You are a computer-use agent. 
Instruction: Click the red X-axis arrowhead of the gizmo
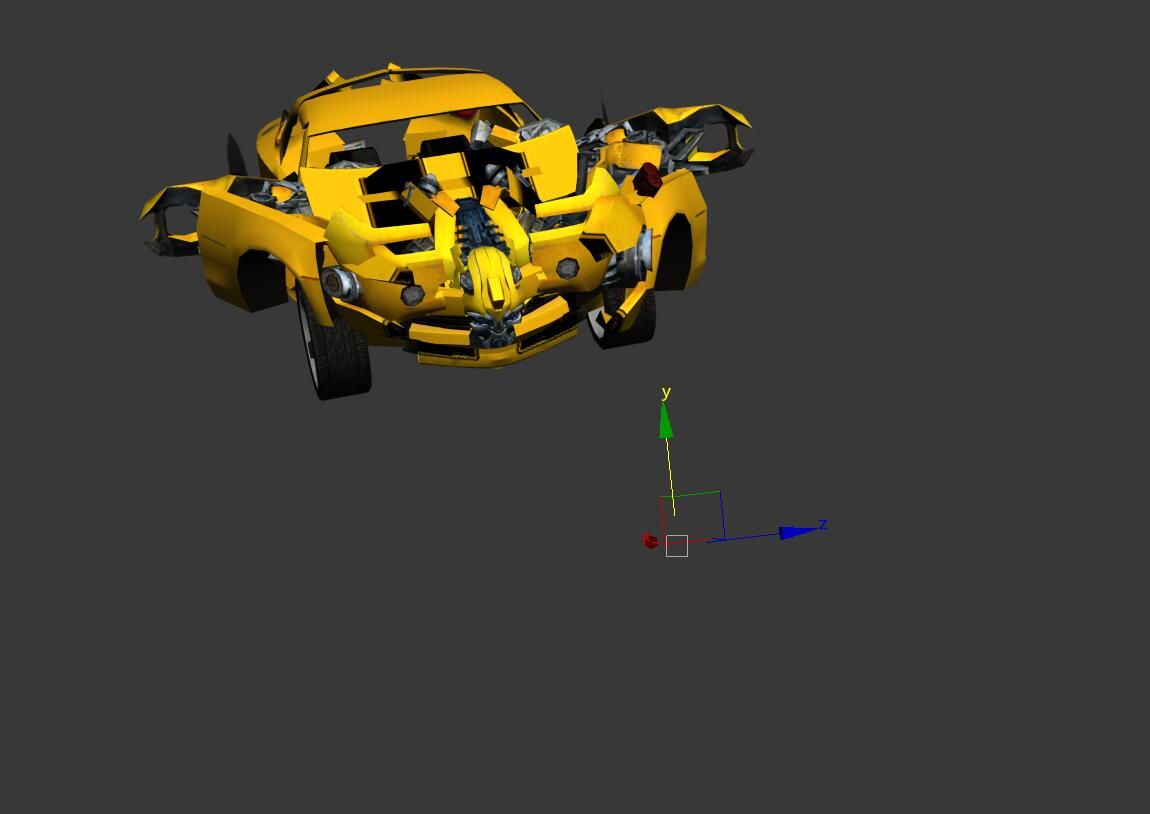tap(650, 541)
